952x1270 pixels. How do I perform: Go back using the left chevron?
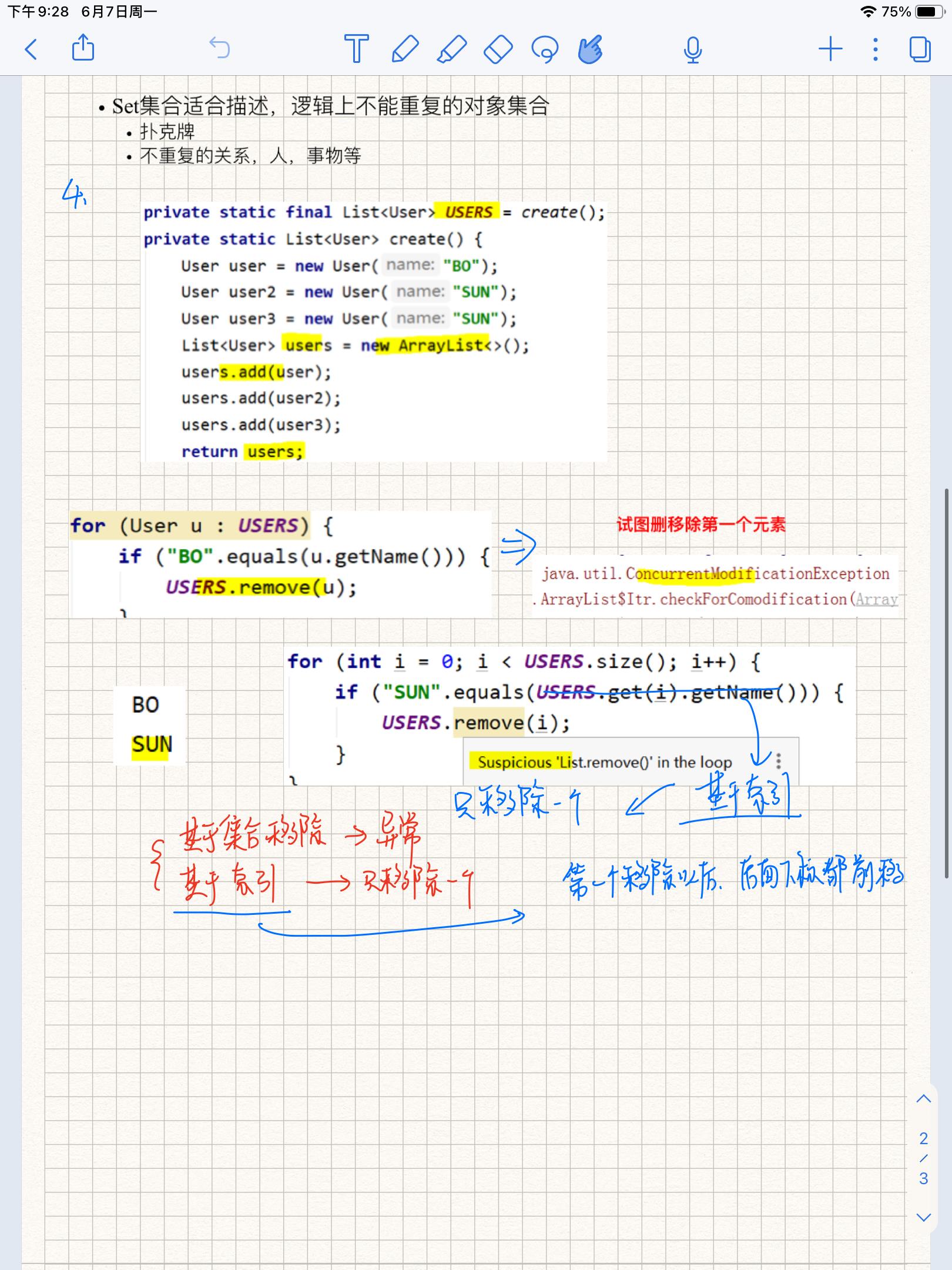(x=31, y=49)
